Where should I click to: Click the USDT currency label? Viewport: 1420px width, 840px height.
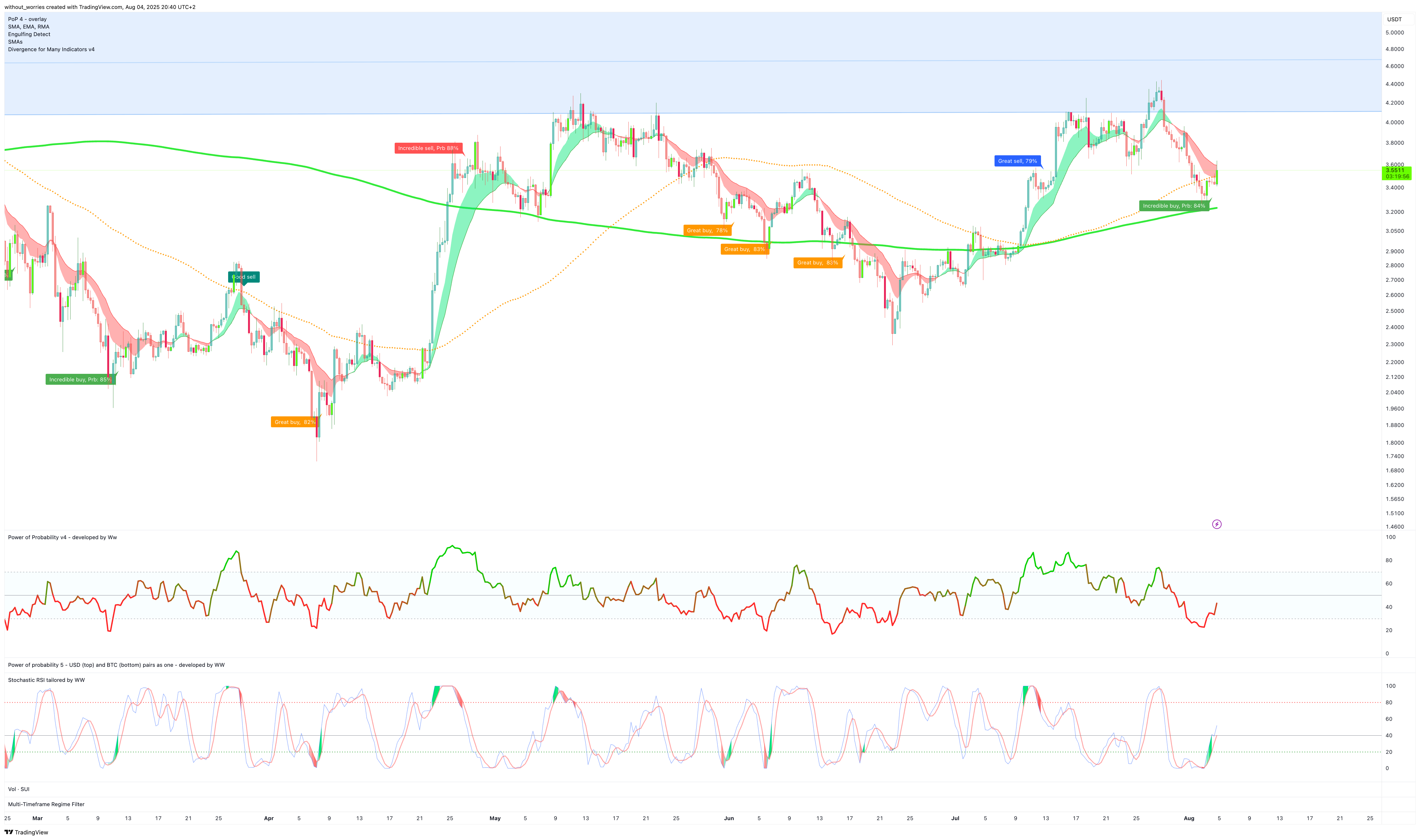coord(1394,19)
